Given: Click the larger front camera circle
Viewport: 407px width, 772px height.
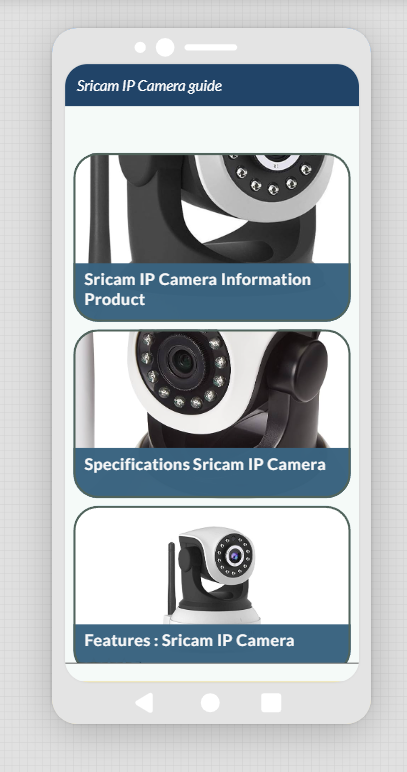Looking at the screenshot, I should coord(165,47).
